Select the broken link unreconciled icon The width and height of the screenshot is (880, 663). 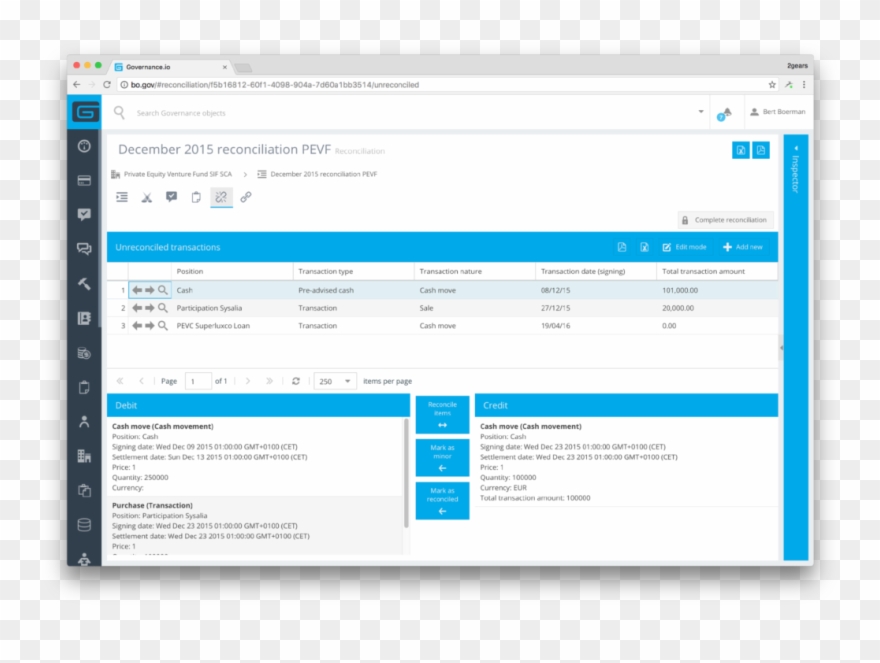pyautogui.click(x=221, y=197)
